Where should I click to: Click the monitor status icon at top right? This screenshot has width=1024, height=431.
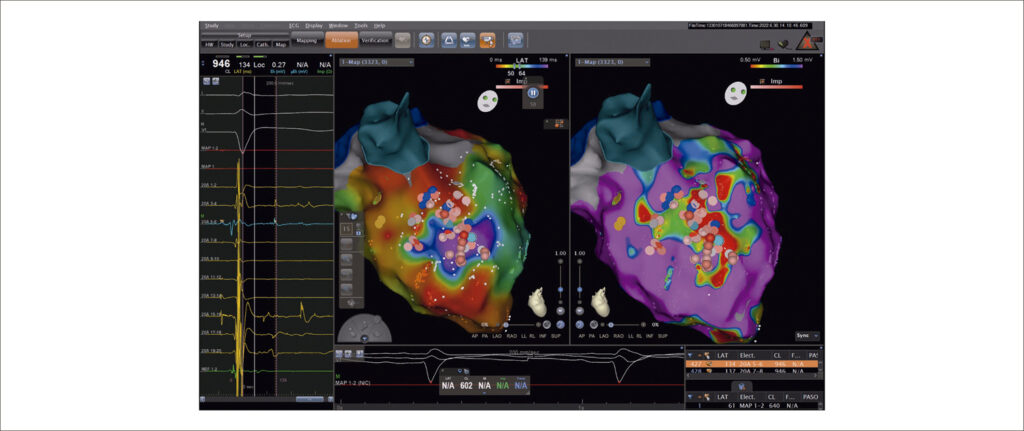click(x=766, y=44)
